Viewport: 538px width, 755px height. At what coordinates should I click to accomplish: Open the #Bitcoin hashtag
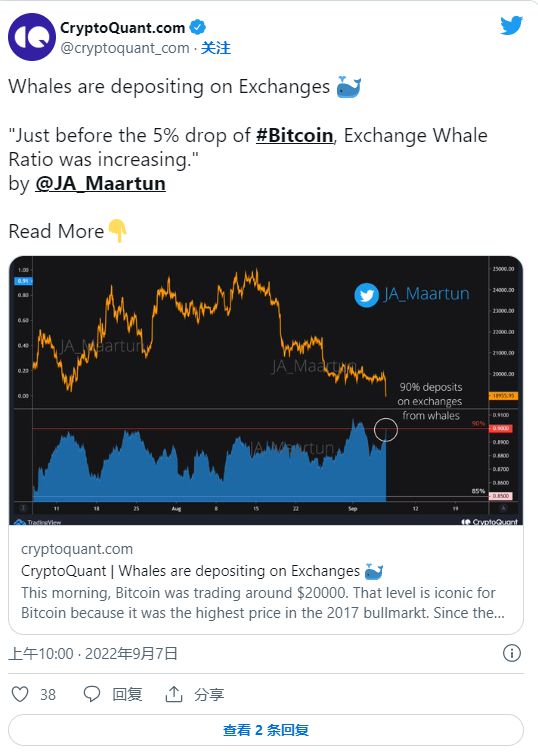click(x=294, y=135)
